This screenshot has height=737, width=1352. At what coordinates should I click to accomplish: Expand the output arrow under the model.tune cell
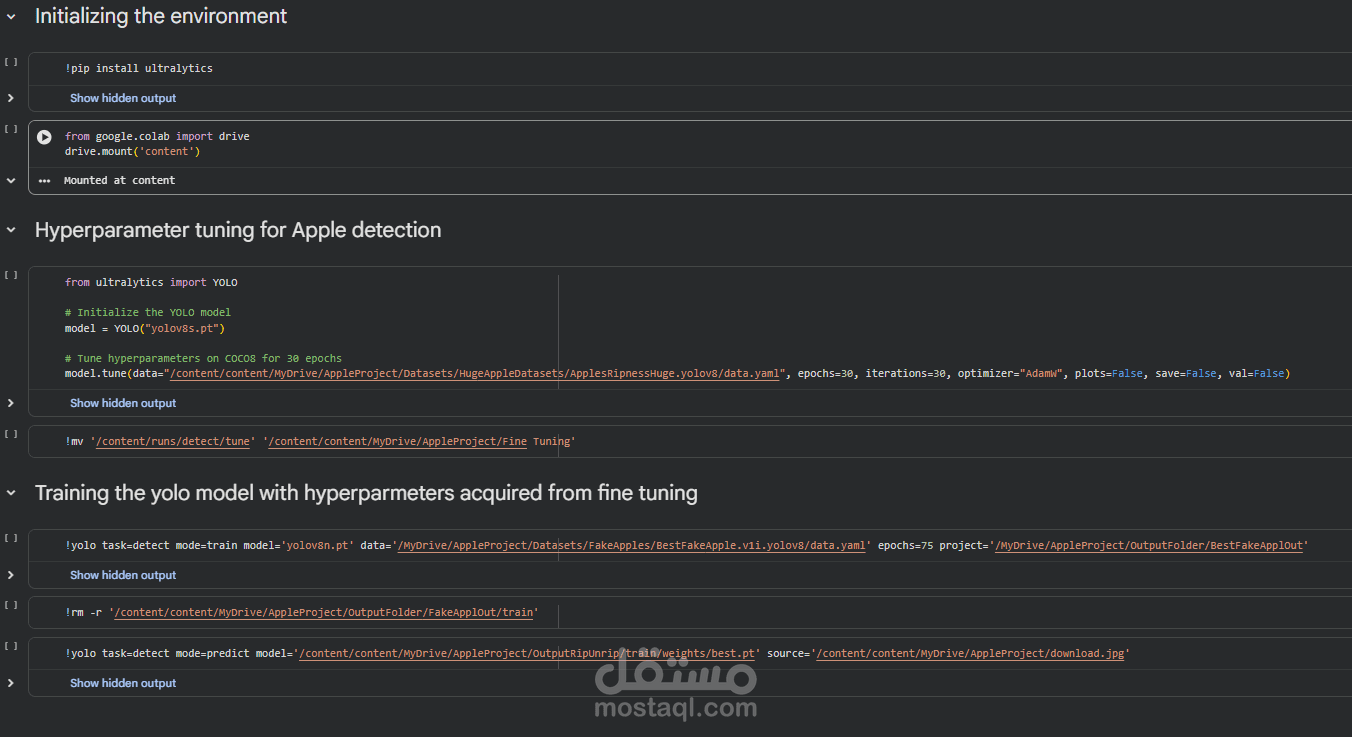pyautogui.click(x=11, y=403)
